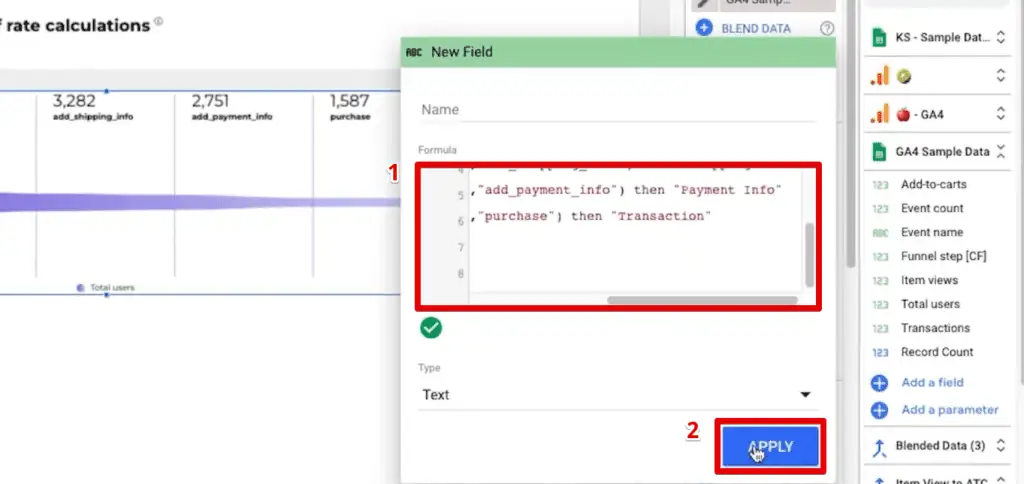The width and height of the screenshot is (1024, 484).
Task: Click the add_payment_info funnel step label
Action: 232,117
